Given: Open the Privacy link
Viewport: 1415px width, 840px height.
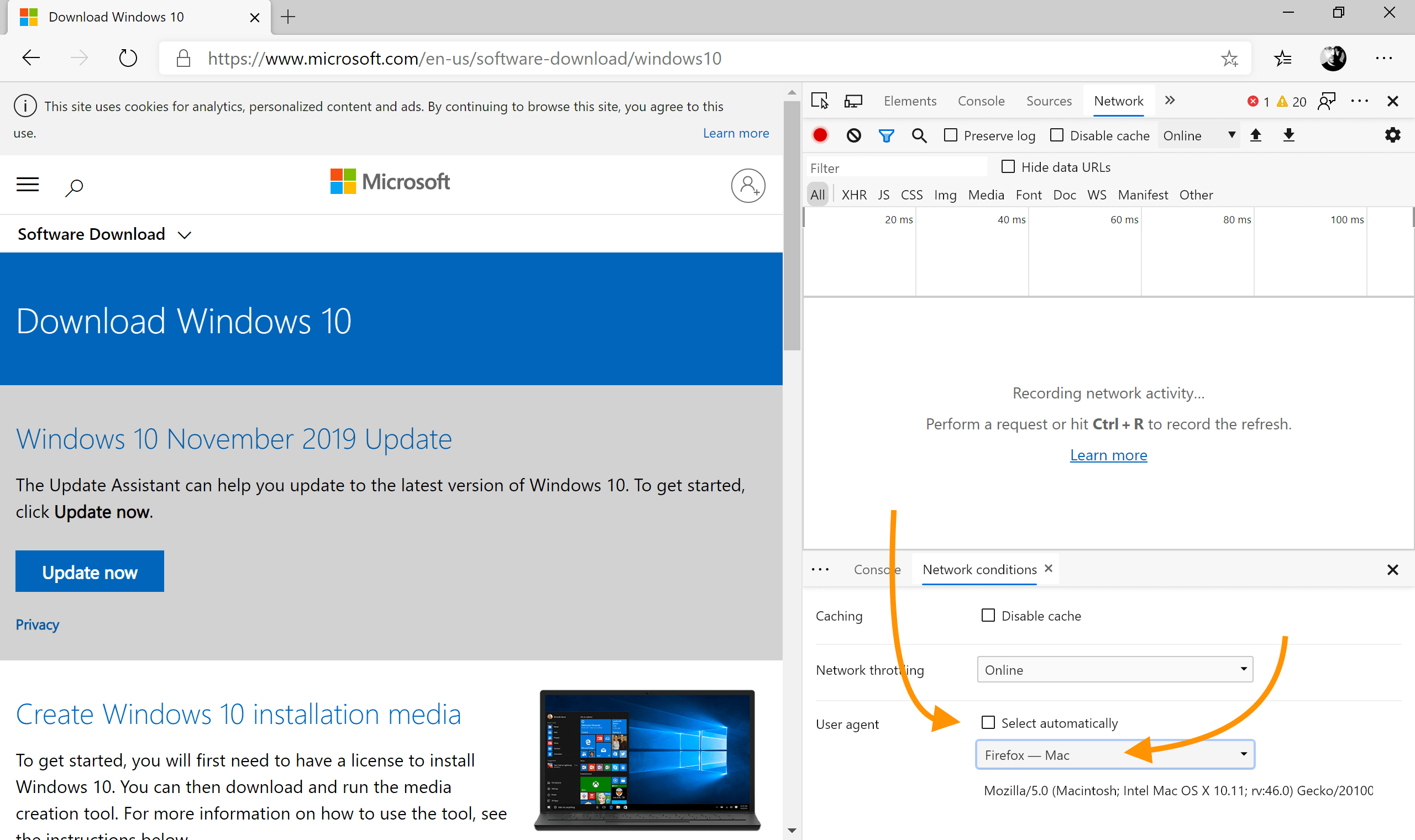Looking at the screenshot, I should click(38, 624).
